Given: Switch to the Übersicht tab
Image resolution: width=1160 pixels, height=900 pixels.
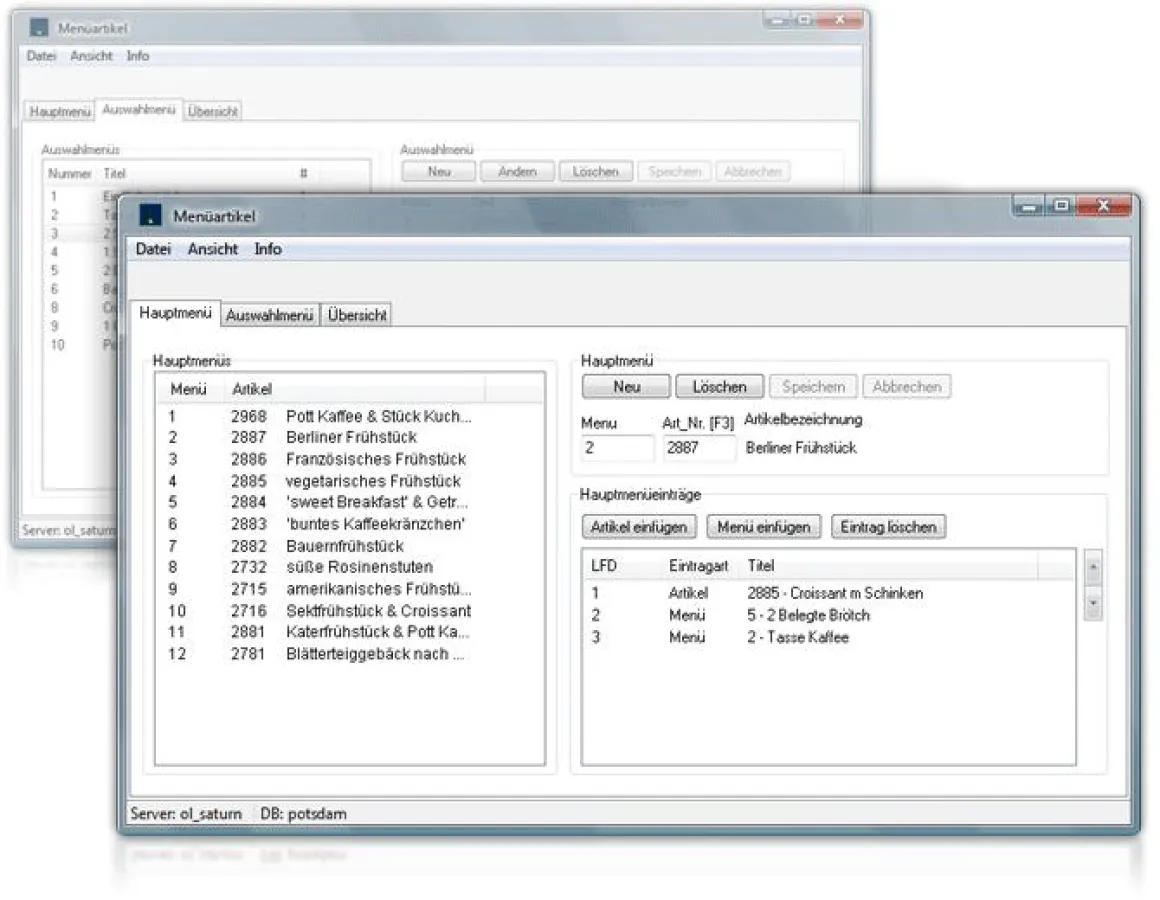Looking at the screenshot, I should 356,315.
